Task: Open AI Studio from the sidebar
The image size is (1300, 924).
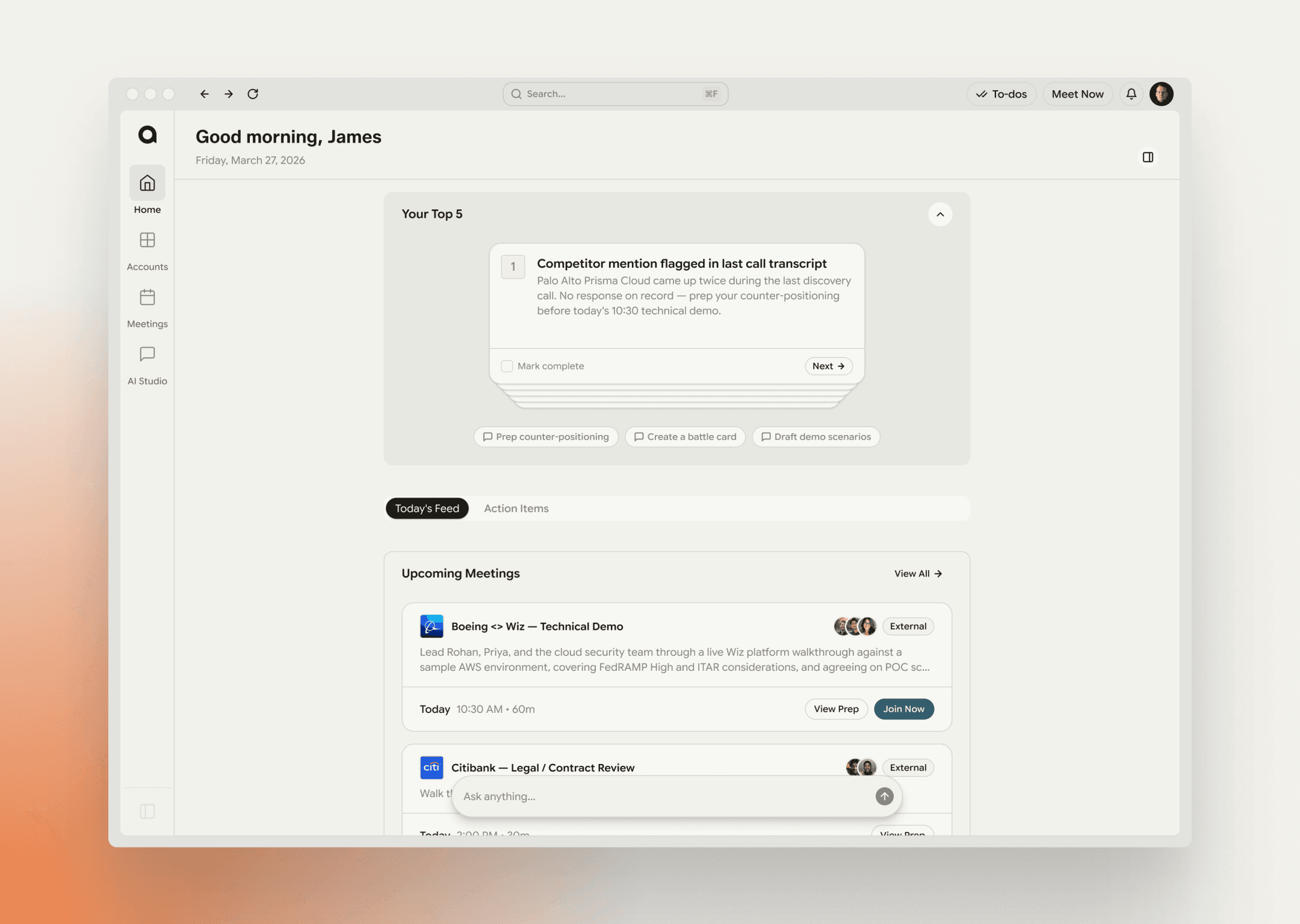Action: pyautogui.click(x=147, y=366)
